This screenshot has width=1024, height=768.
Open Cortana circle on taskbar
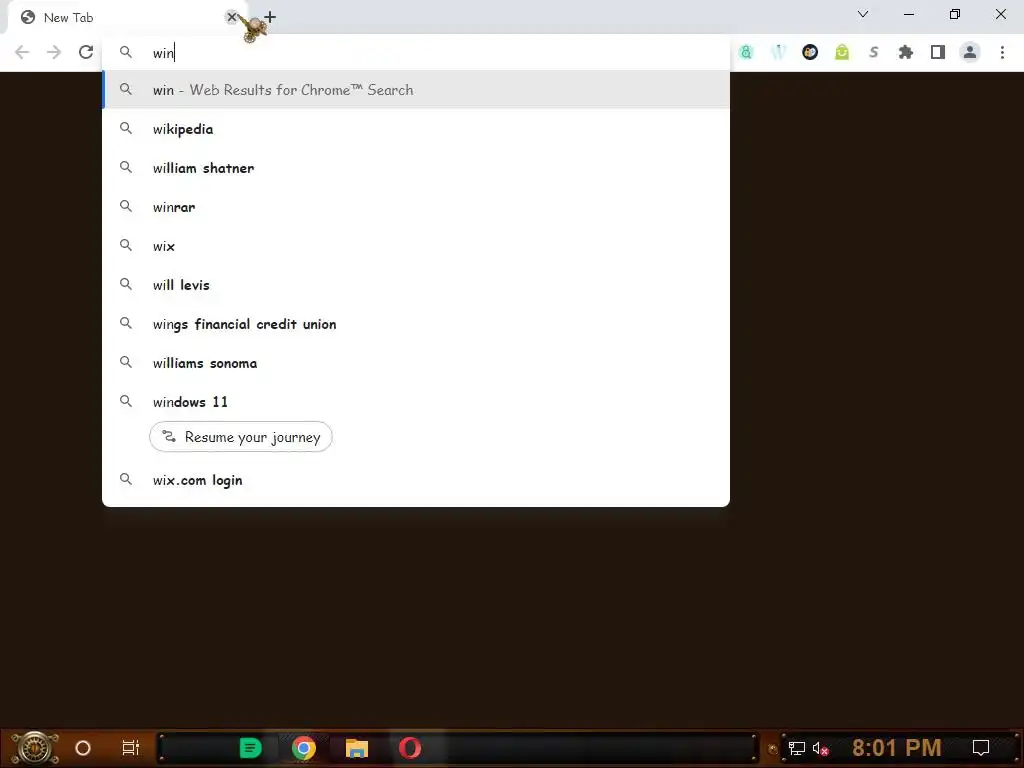[x=83, y=748]
